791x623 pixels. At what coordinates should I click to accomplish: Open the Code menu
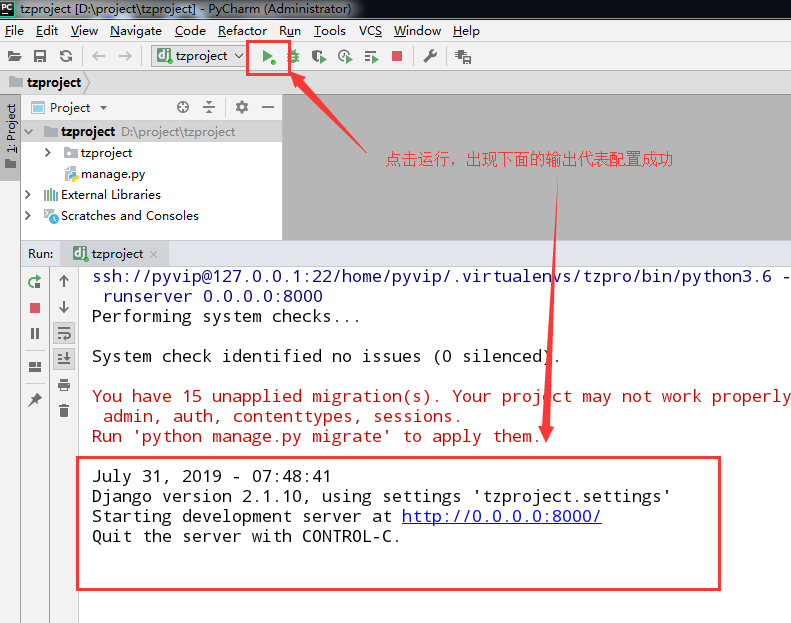[190, 31]
